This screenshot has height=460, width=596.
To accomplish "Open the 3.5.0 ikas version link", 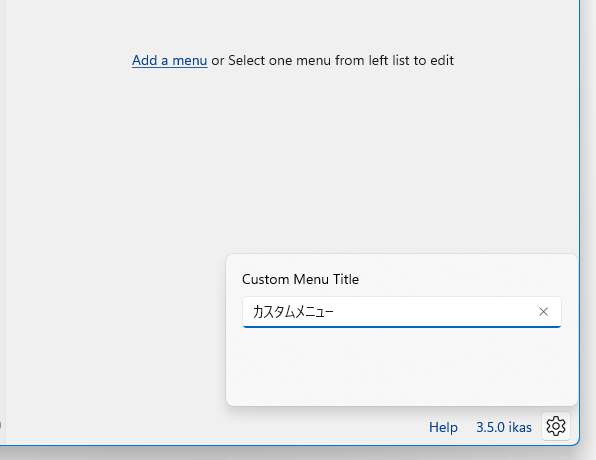I will (504, 427).
